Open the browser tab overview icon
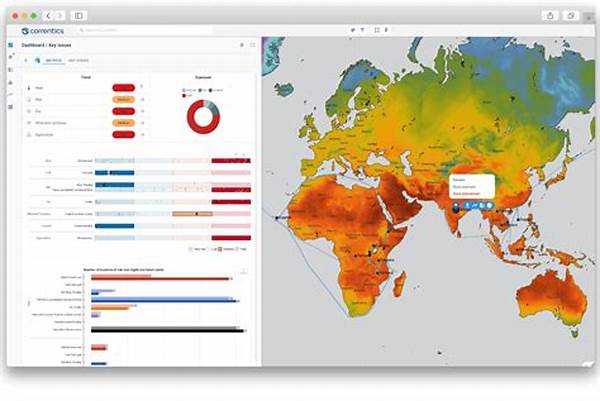The width and height of the screenshot is (600, 401). pyautogui.click(x=571, y=16)
